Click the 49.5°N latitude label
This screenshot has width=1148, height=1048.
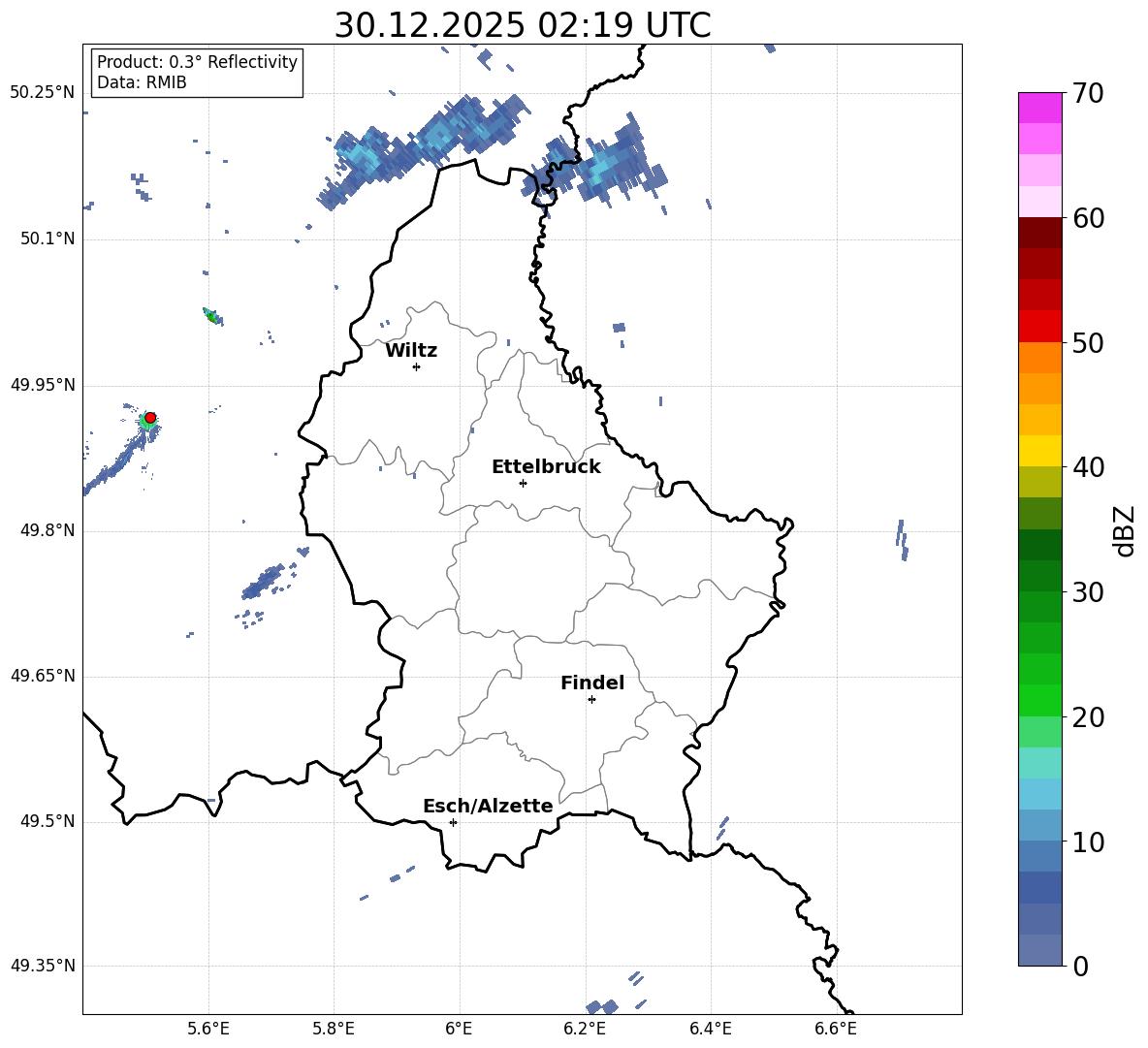tap(48, 821)
